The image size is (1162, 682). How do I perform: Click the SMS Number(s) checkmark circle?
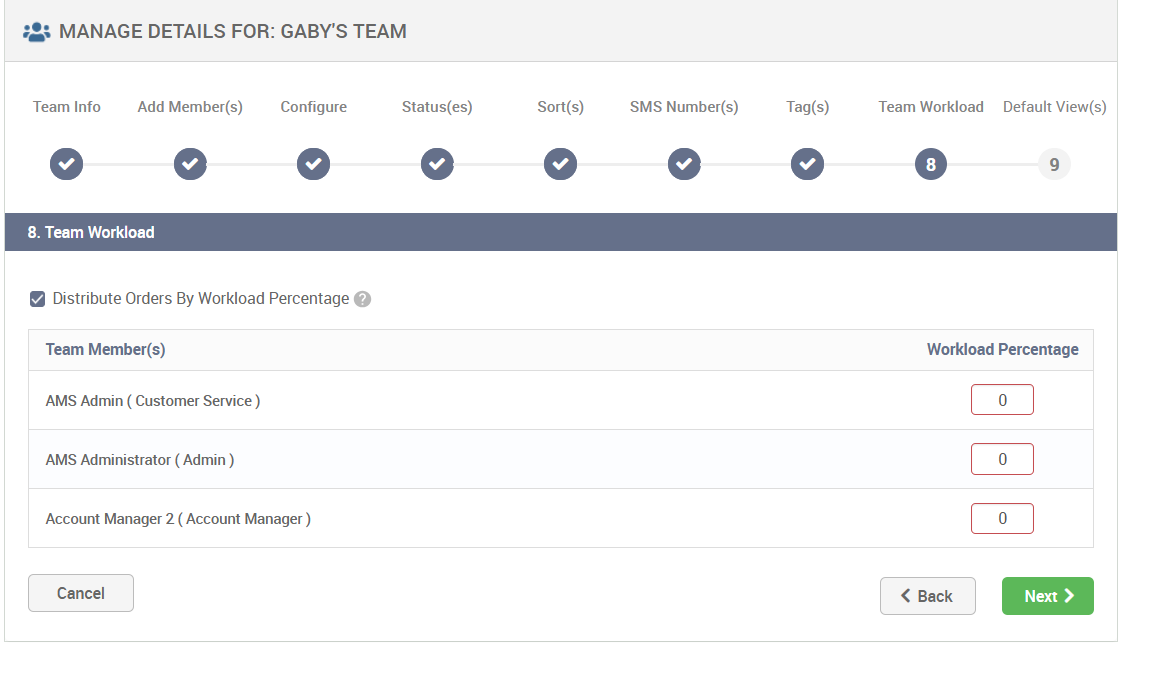click(684, 163)
